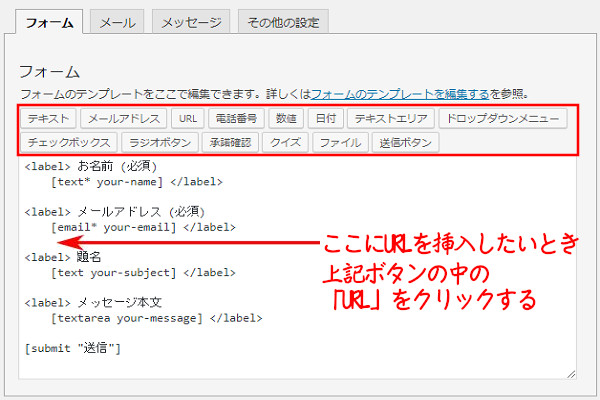Click the <label> お名前 (必須) line
Screen dimensions: 600x400
(91, 167)
